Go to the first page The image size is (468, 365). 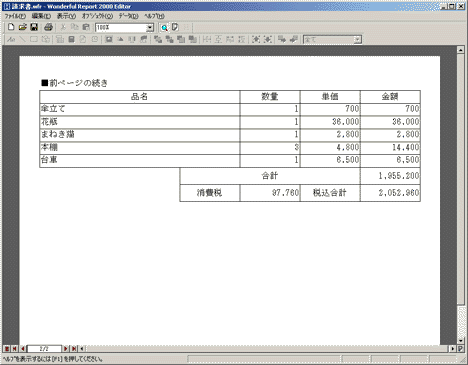[x=15, y=349]
